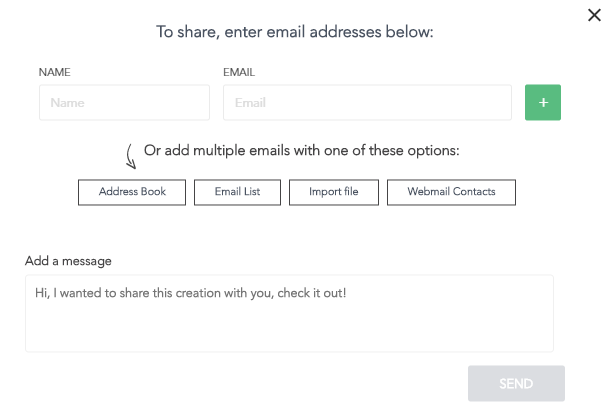Focus the Email input field

tap(367, 102)
